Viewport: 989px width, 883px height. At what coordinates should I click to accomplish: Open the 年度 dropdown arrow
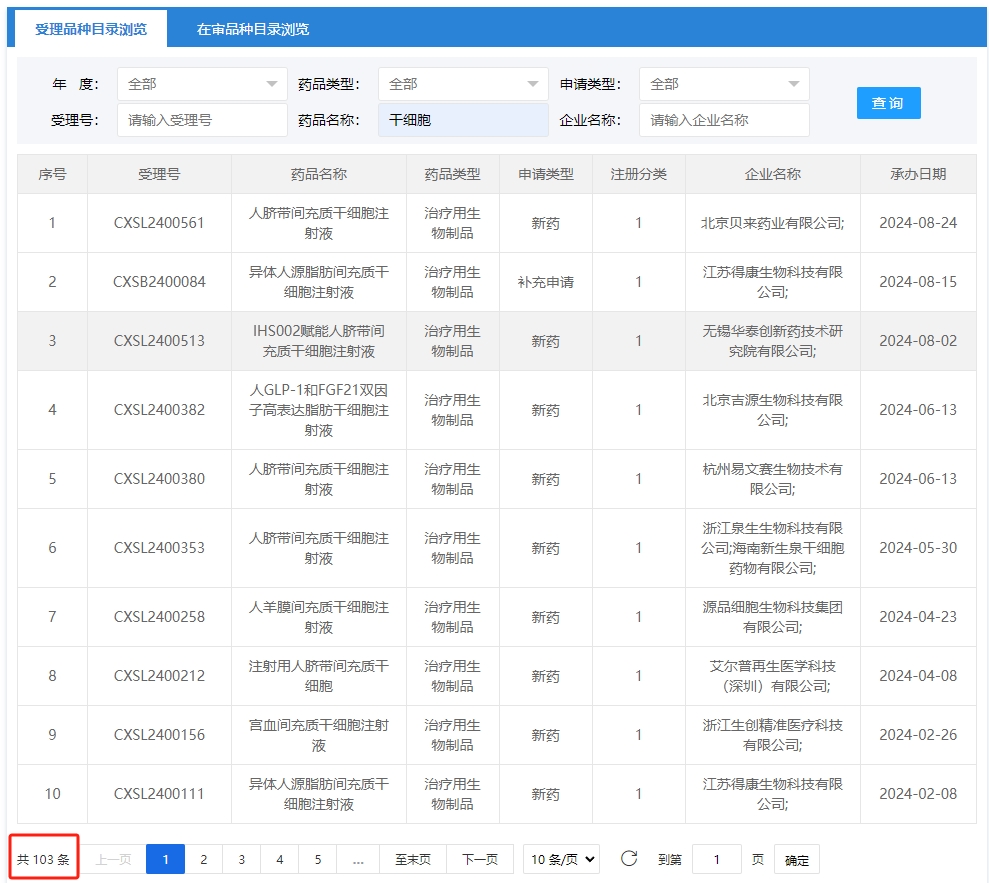point(273,84)
